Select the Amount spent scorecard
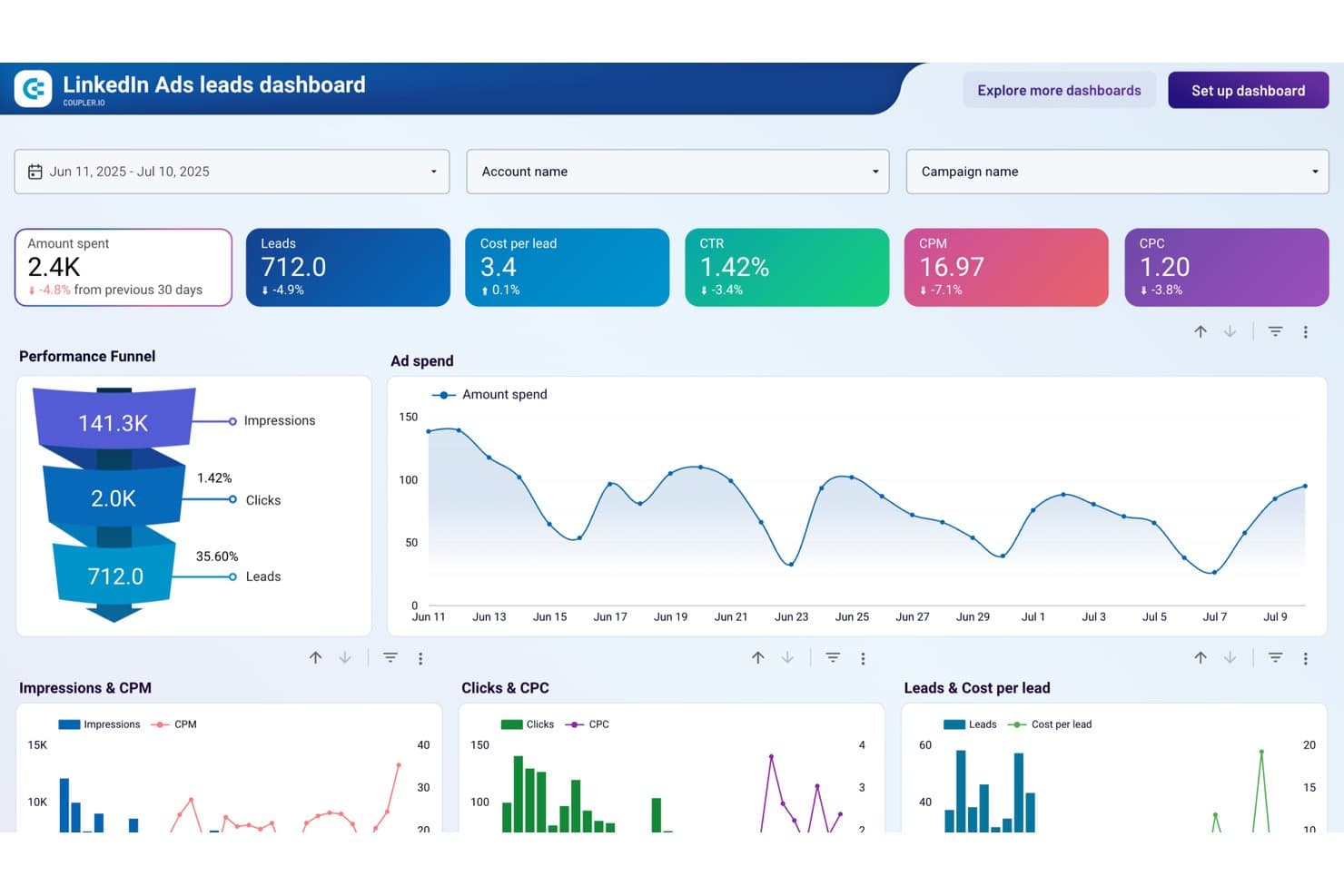Image resolution: width=1344 pixels, height=896 pixels. click(124, 267)
